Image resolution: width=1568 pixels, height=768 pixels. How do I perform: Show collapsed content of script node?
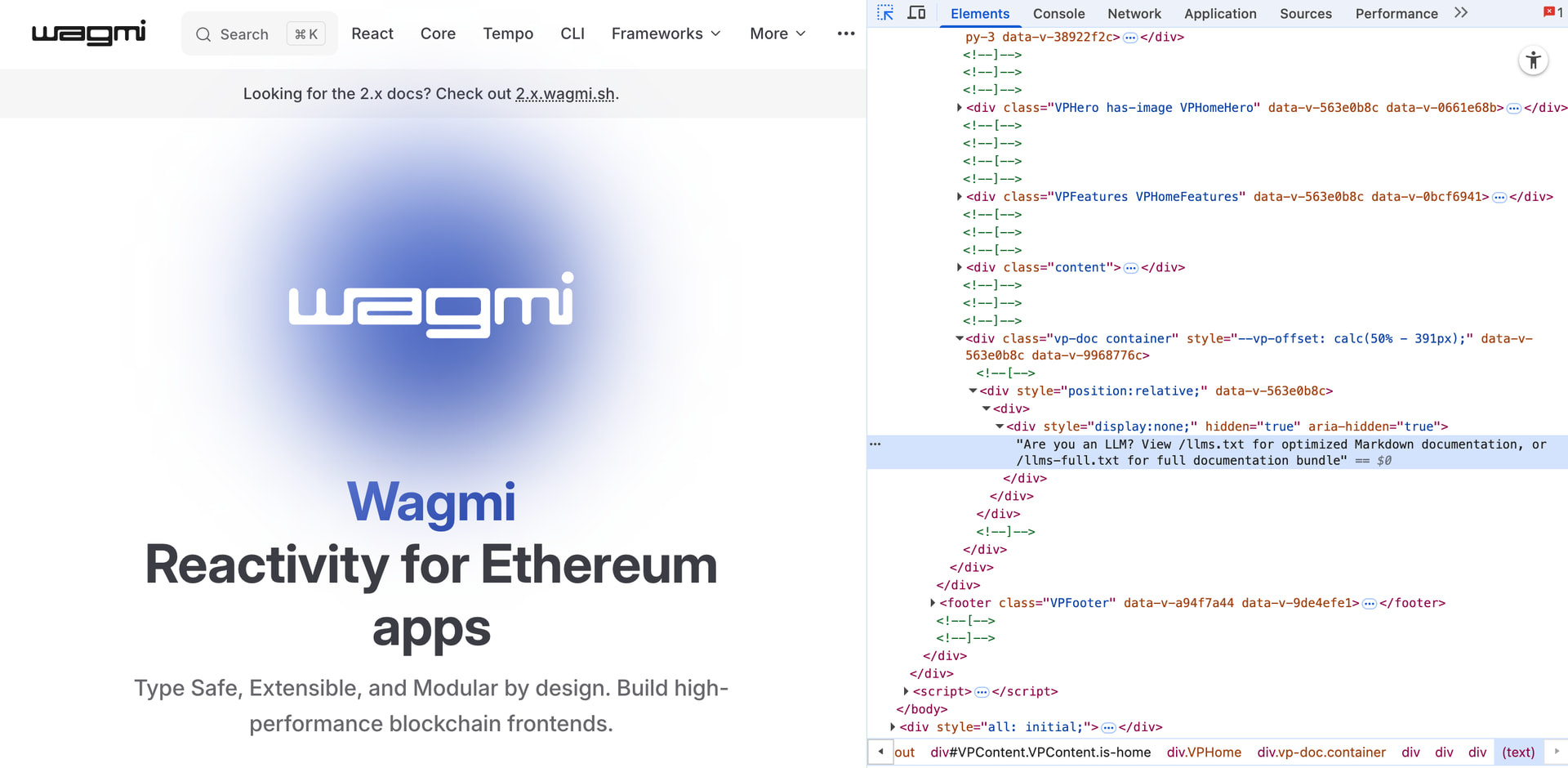pyautogui.click(x=982, y=693)
